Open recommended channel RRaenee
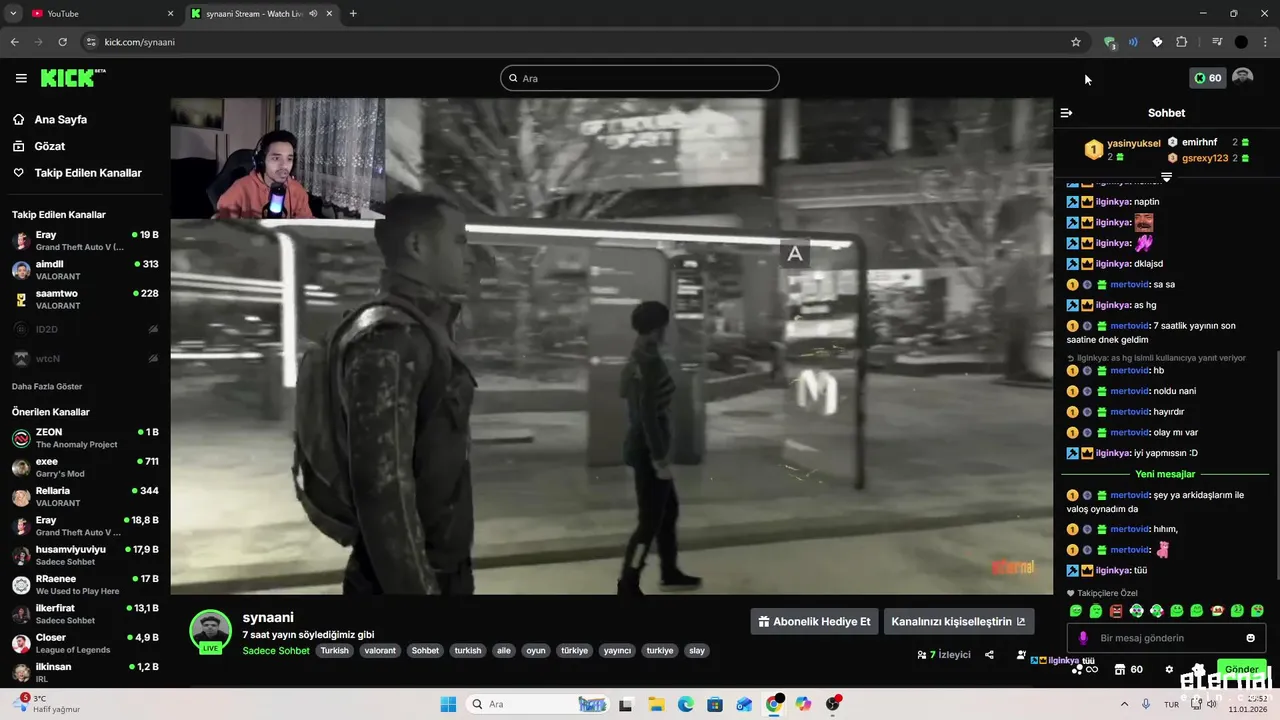The width and height of the screenshot is (1280, 720). point(85,584)
